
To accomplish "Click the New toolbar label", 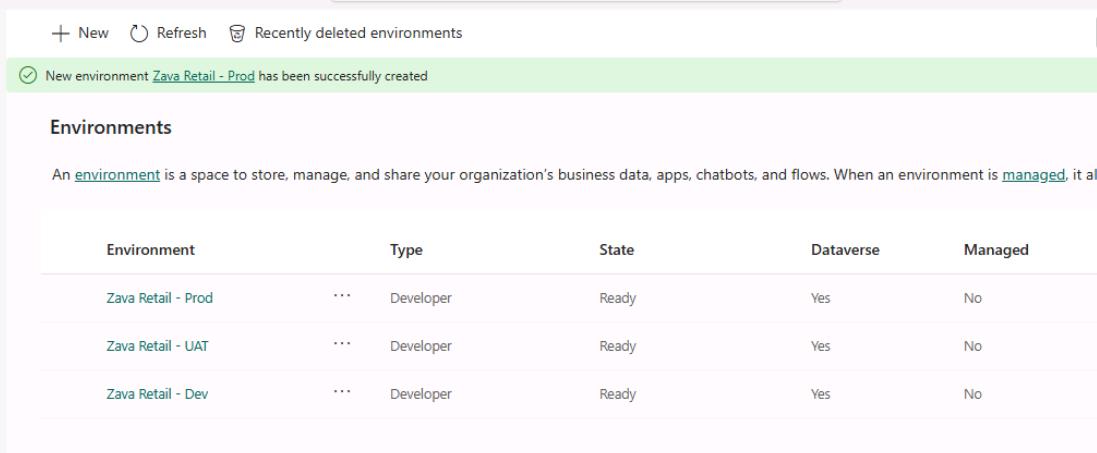I will (x=93, y=33).
